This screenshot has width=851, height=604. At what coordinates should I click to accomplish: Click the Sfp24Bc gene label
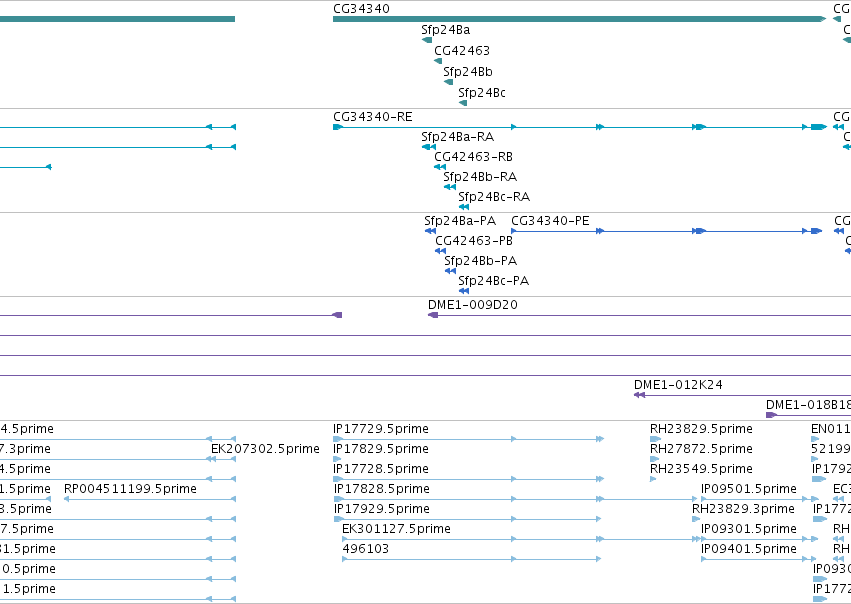coord(481,93)
